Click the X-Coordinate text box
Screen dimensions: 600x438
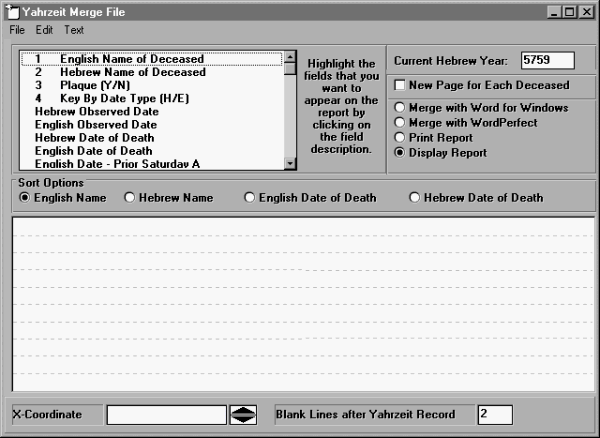coord(166,415)
